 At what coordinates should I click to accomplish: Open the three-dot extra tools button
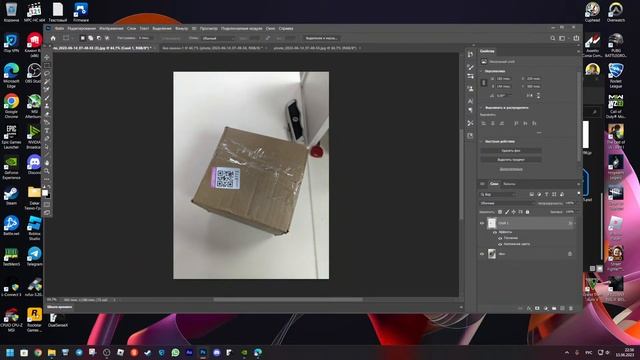point(47,179)
